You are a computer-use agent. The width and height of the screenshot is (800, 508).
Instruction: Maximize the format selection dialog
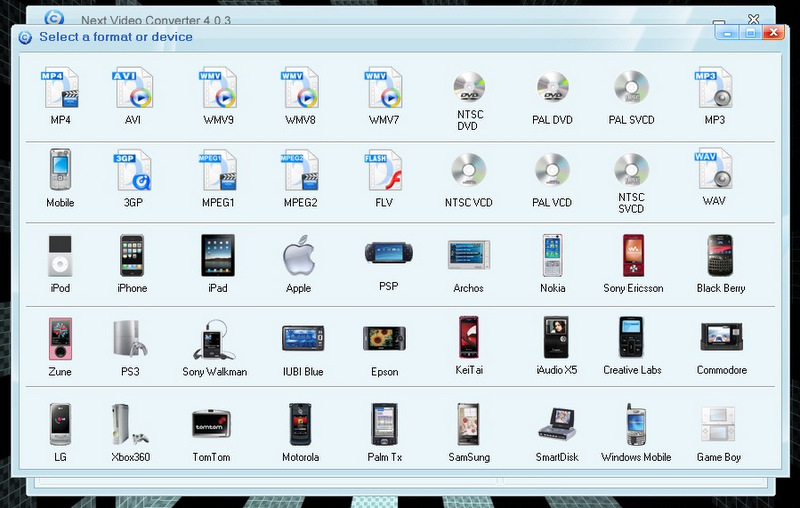pyautogui.click(x=751, y=33)
